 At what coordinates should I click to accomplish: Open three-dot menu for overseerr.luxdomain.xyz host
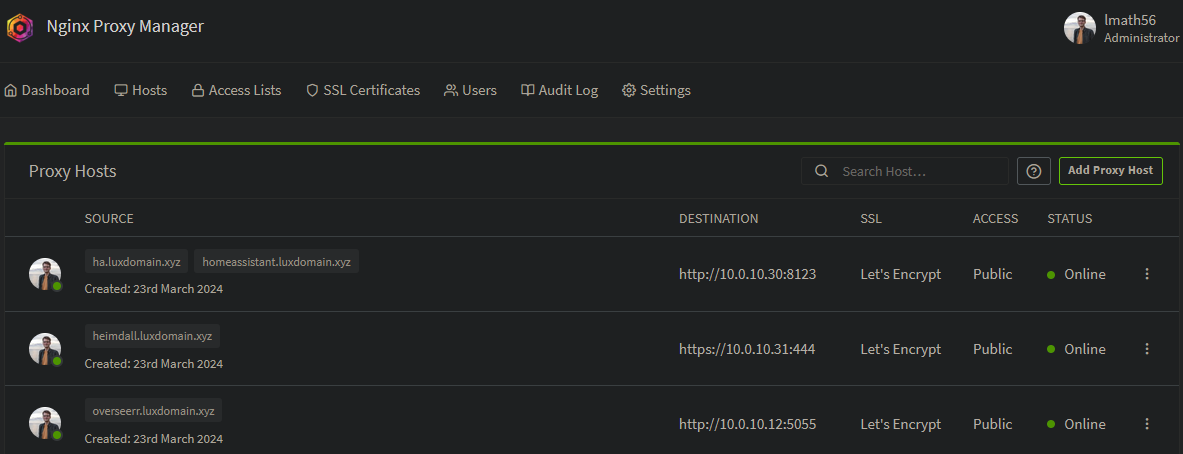click(1147, 424)
